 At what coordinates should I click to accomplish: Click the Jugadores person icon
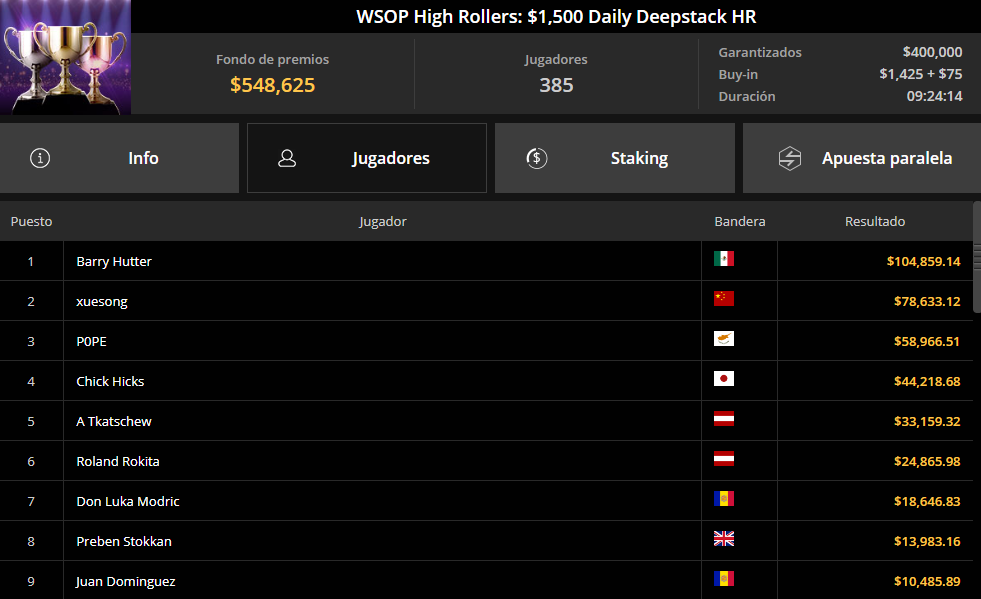[x=287, y=158]
